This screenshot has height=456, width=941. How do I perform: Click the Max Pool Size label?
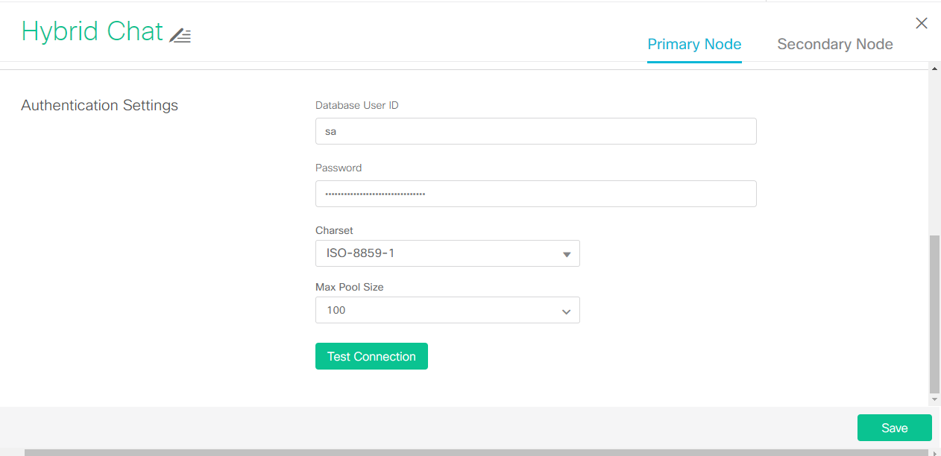click(349, 287)
